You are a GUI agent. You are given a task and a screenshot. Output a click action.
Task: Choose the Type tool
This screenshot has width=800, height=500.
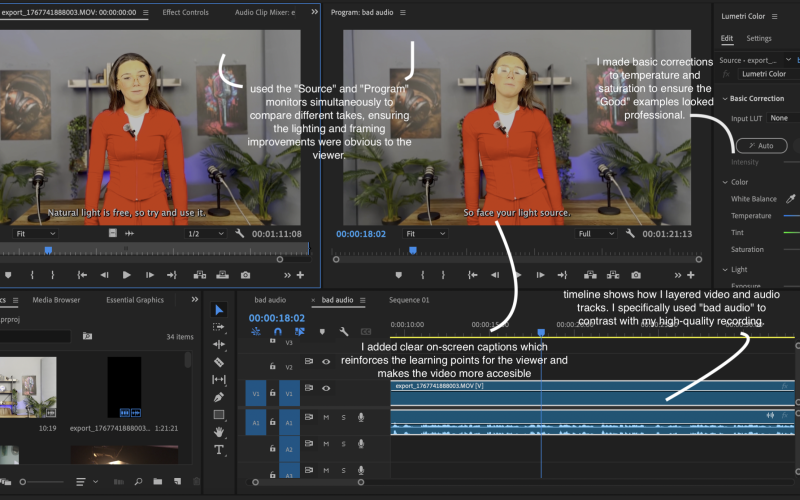(x=219, y=450)
